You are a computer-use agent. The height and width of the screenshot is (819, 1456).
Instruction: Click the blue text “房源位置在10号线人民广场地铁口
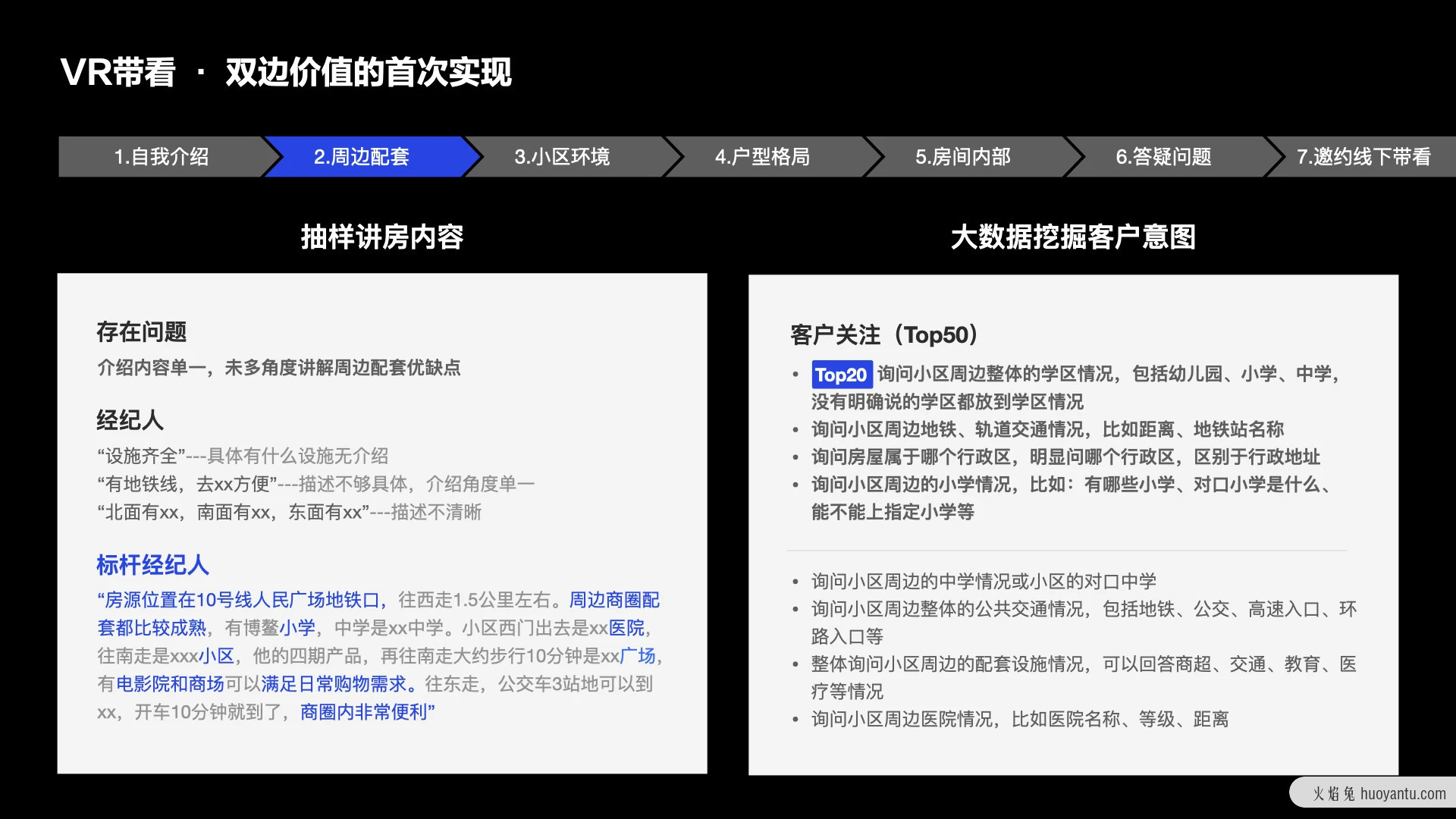(x=243, y=600)
